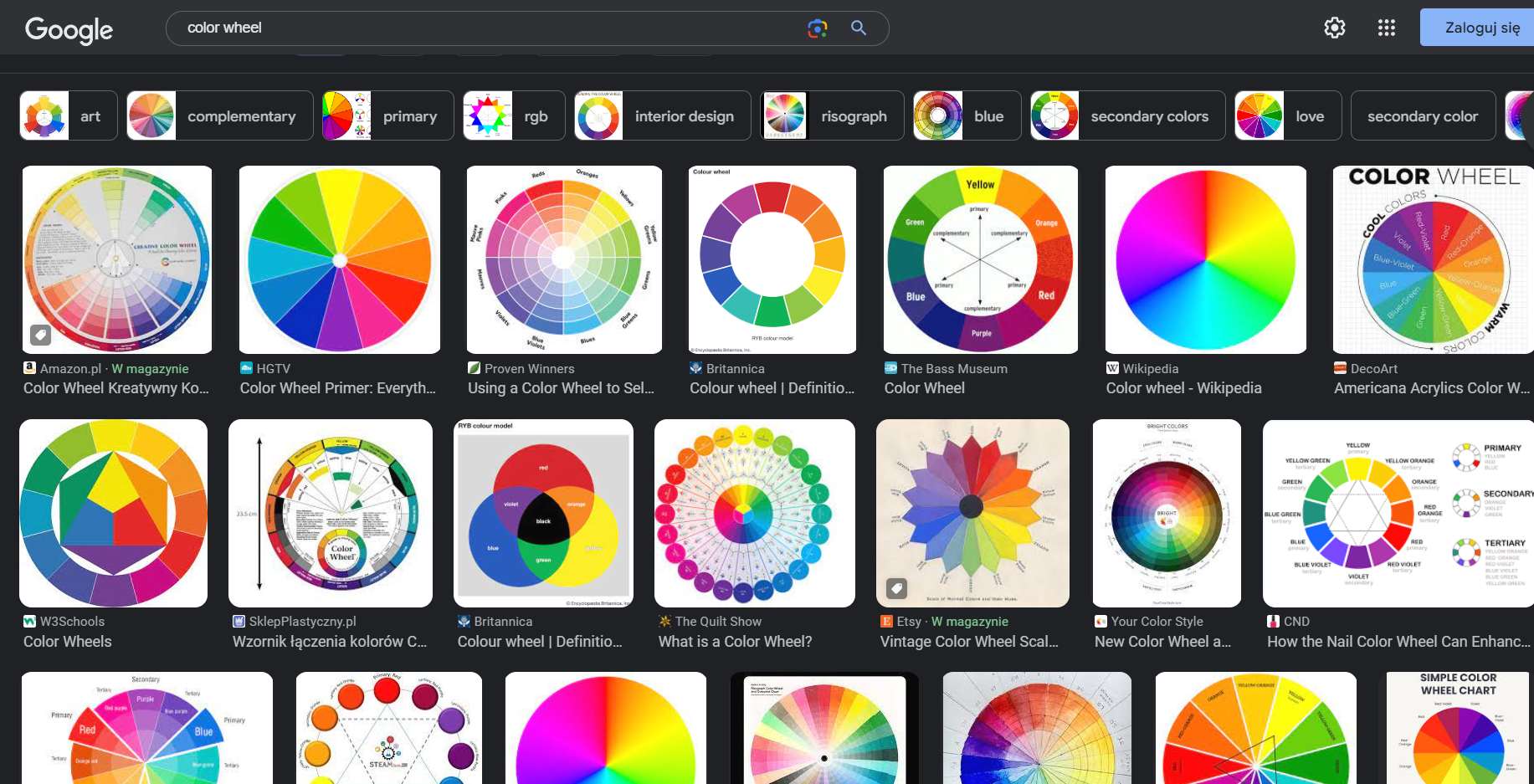Viewport: 1534px width, 784px height.
Task: Open the Wikipedia gradient color wheel image
Action: [1206, 259]
